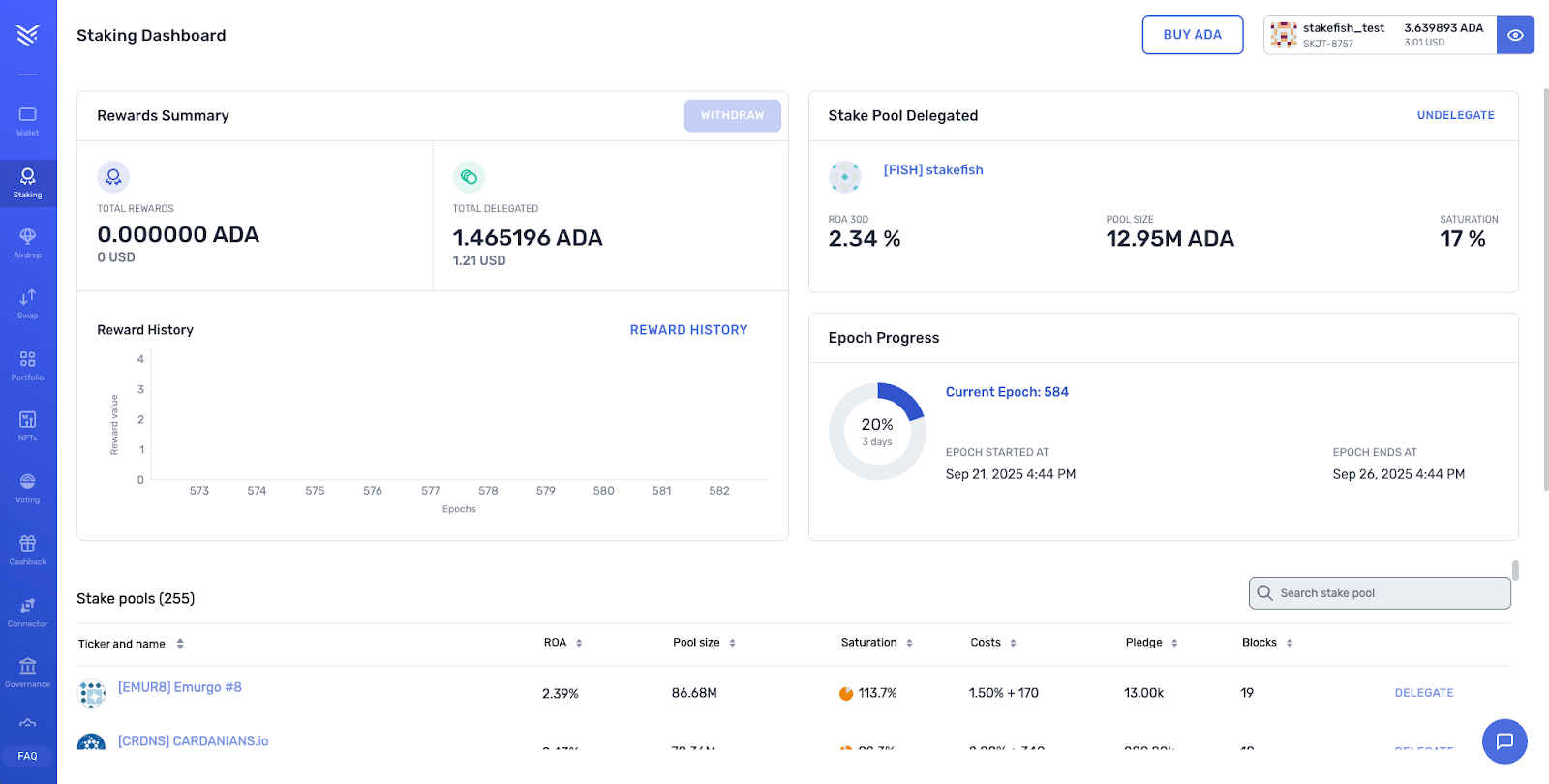
Task: Open the Wallet section in sidebar
Action: click(x=28, y=121)
